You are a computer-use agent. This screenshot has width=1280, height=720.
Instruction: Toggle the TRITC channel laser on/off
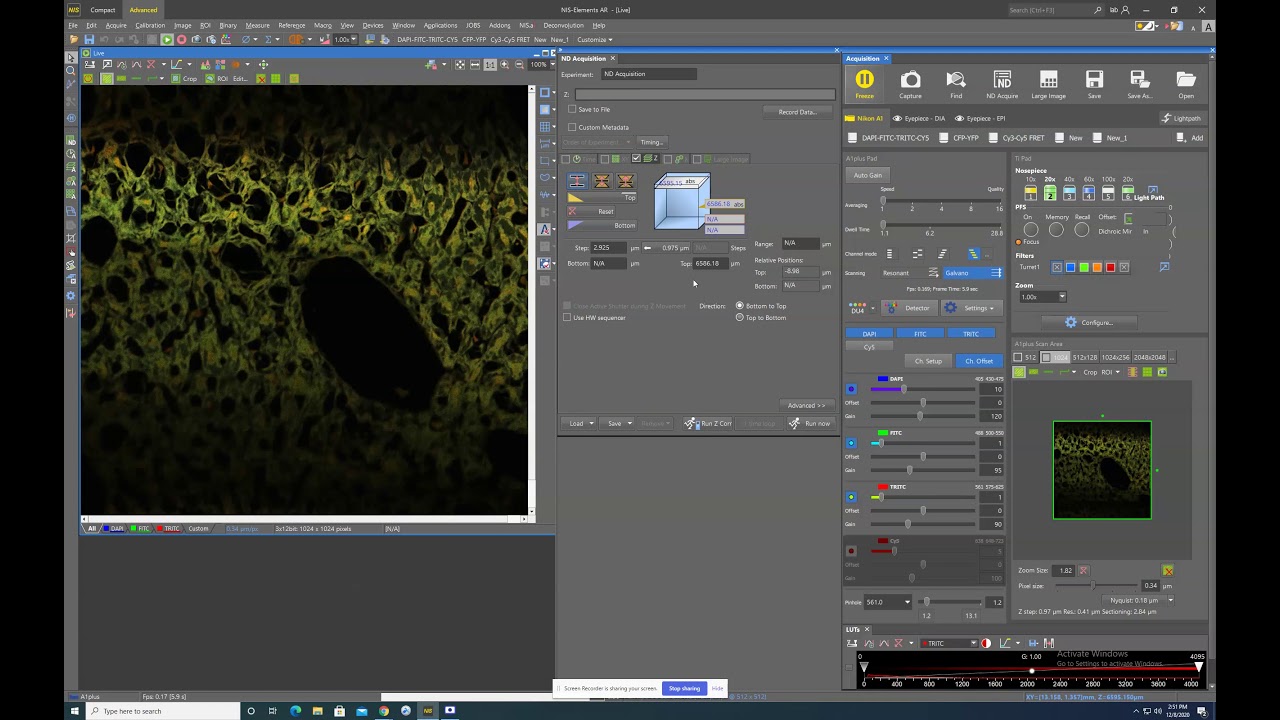pyautogui.click(x=851, y=497)
